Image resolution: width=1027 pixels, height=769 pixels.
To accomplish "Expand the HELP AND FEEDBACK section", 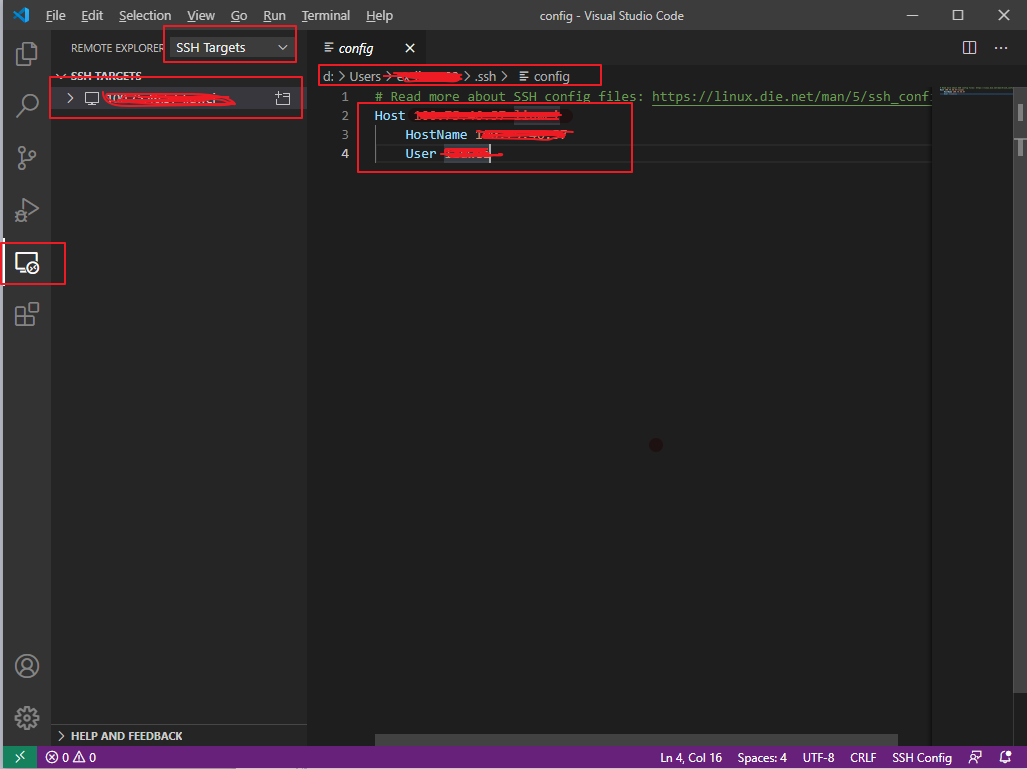I will pyautogui.click(x=121, y=736).
